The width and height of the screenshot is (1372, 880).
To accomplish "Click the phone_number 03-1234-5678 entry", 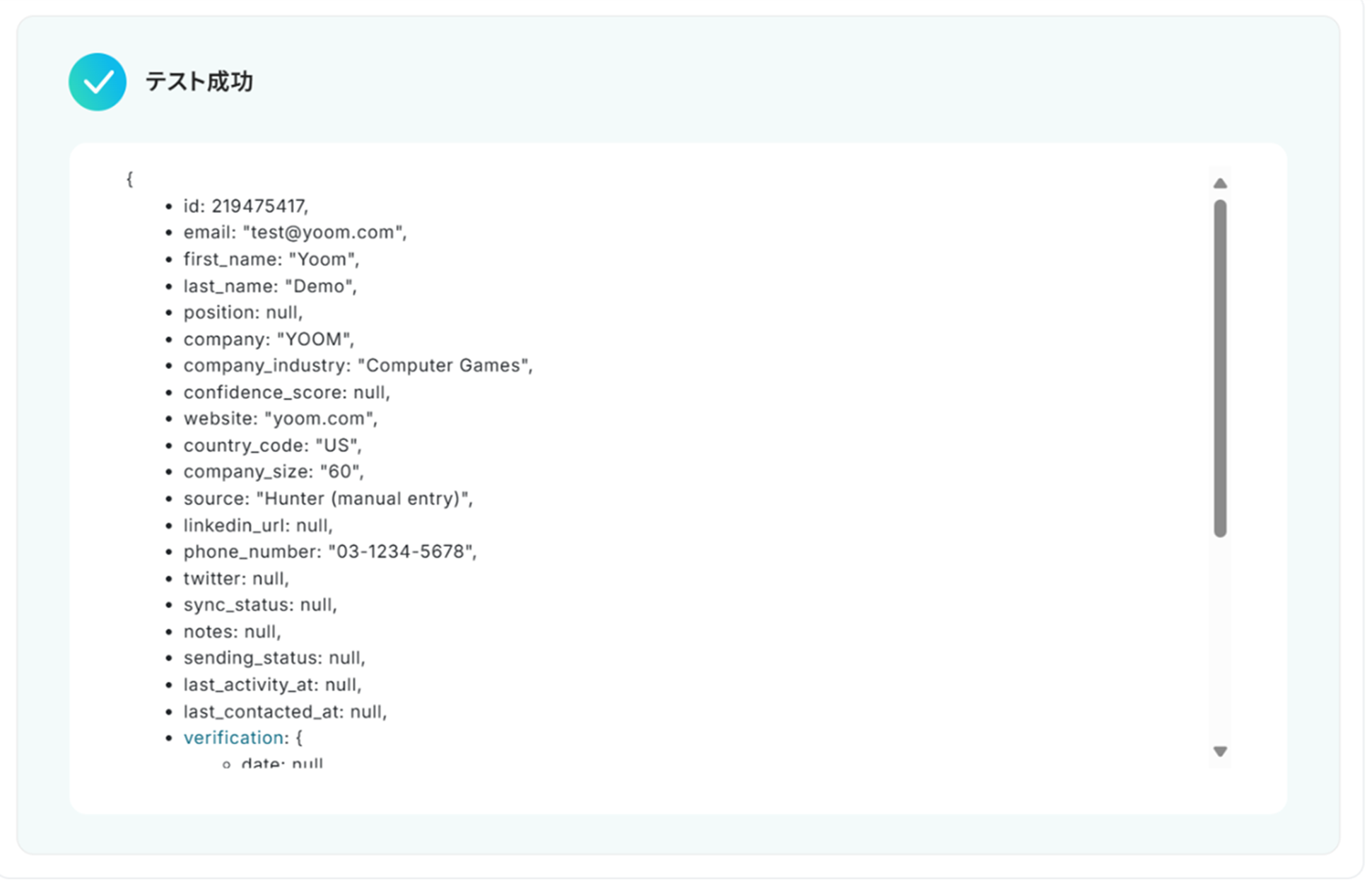I will [329, 551].
